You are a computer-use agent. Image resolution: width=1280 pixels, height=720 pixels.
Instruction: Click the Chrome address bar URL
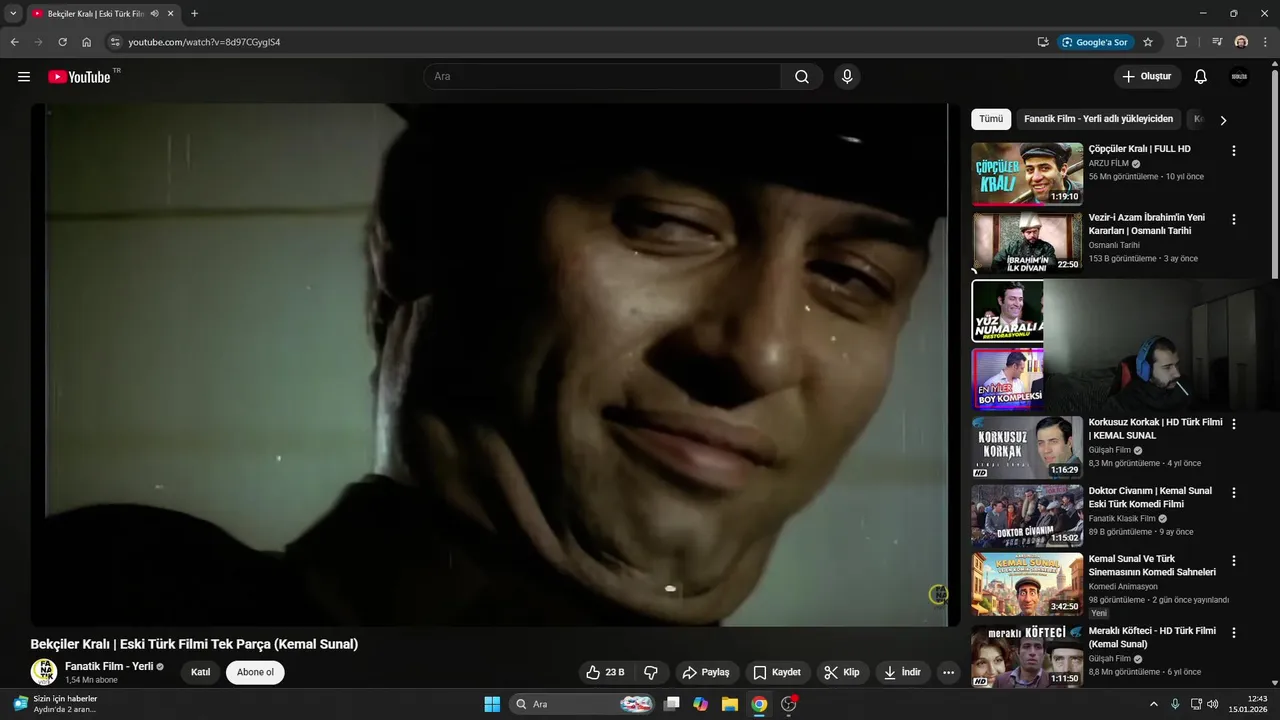pyautogui.click(x=204, y=42)
